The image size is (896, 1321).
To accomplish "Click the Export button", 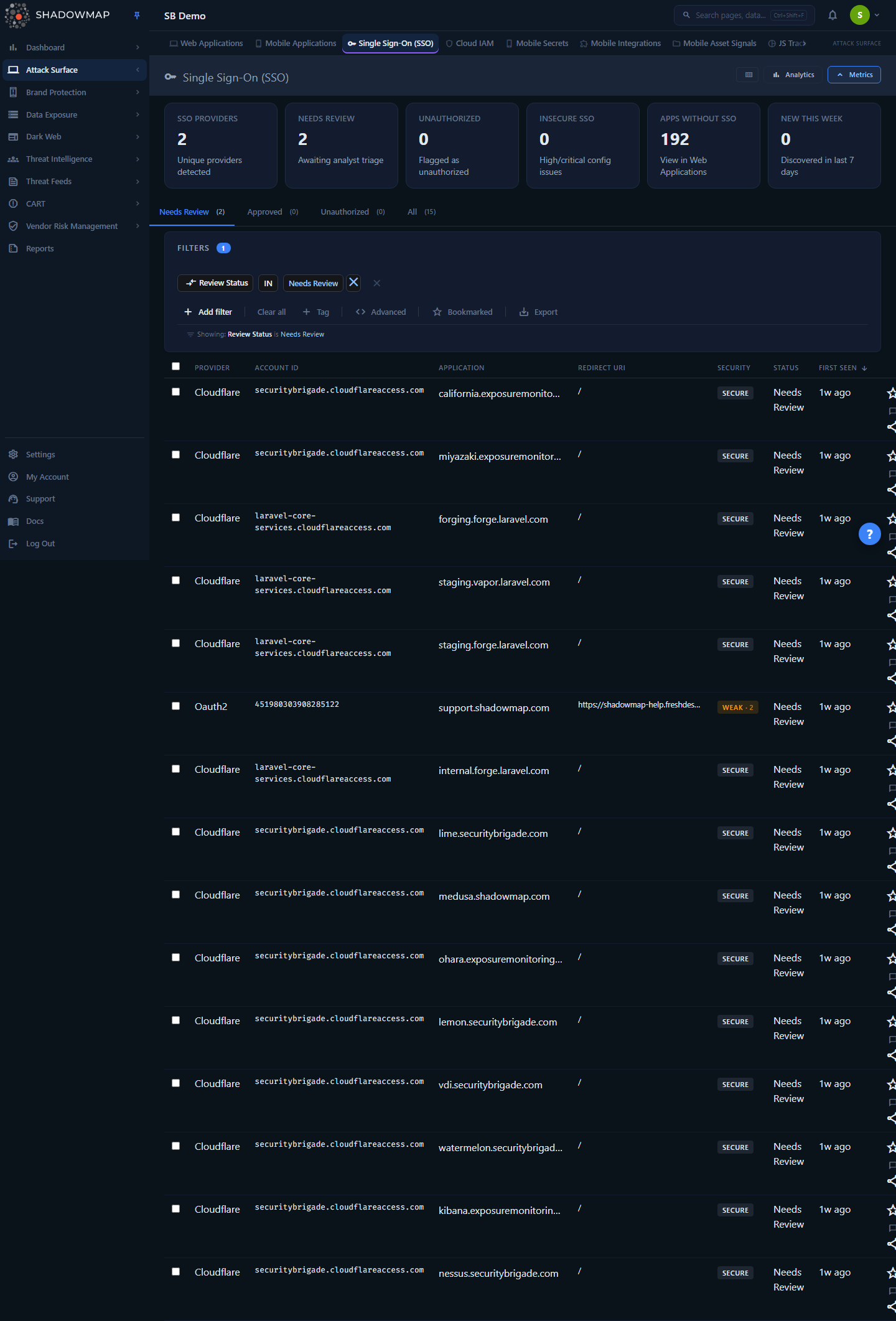I will 539,312.
